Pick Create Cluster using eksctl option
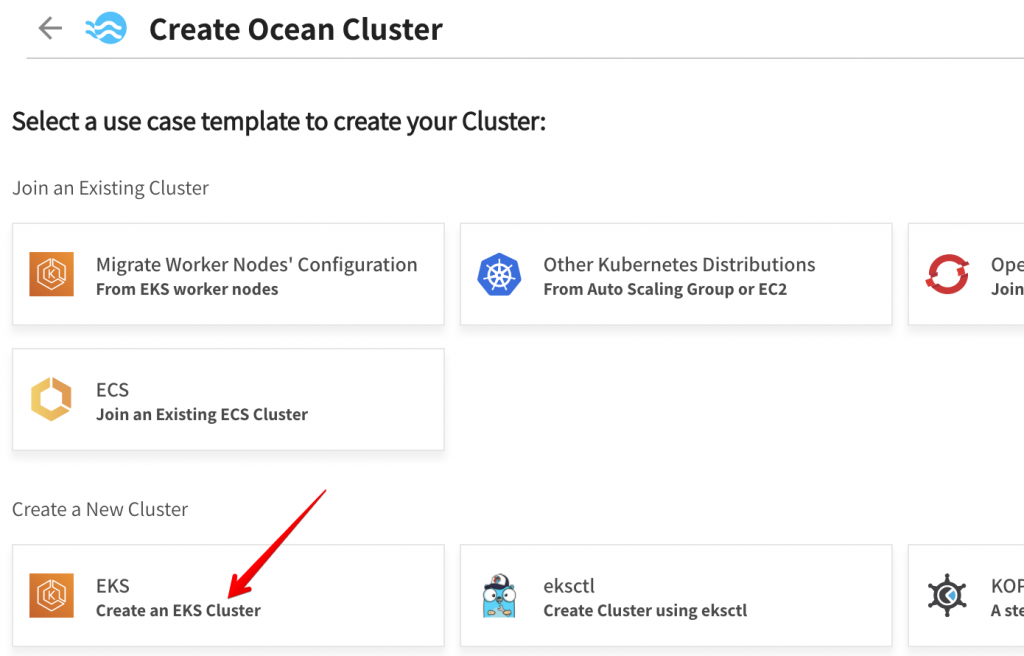This screenshot has height=656, width=1024. click(x=676, y=596)
